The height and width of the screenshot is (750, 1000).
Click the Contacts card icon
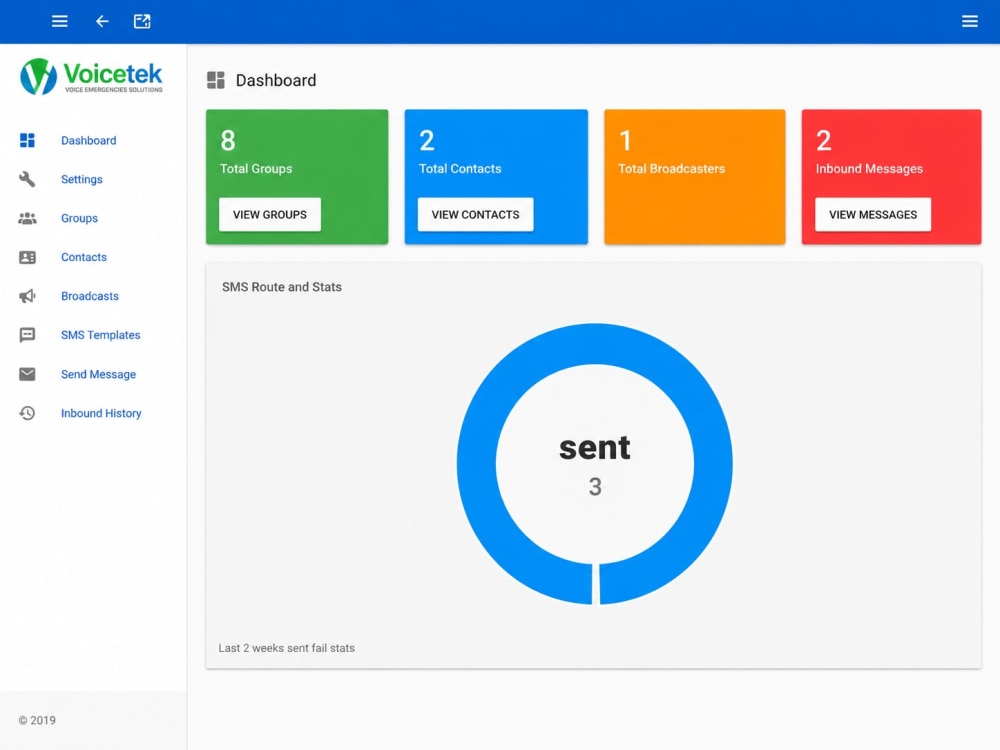[x=27, y=257]
